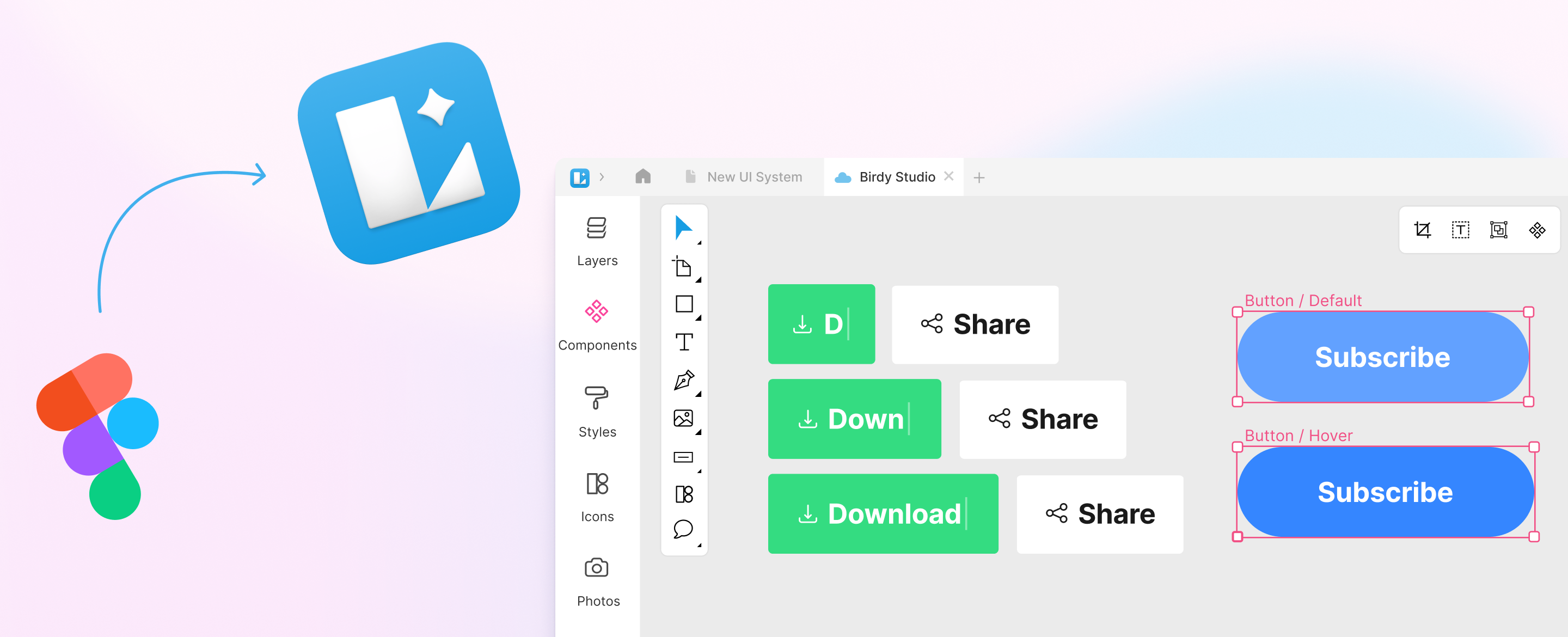Screen dimensions: 1568x637
Task: Select the icons library tool in toolbar
Action: coord(684,494)
